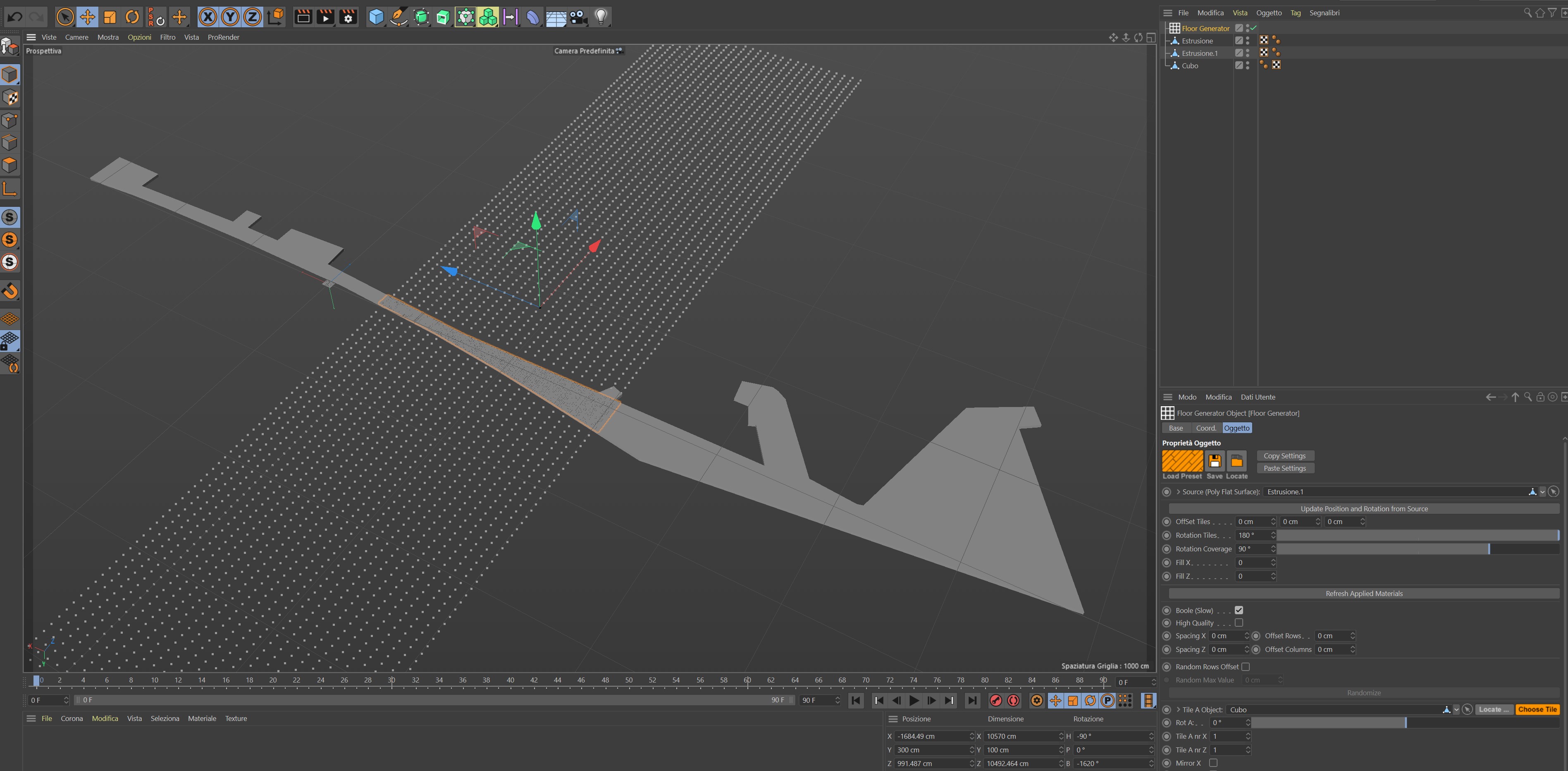
Task: Uncheck the Boole (Slow) checkbox
Action: 1239,610
